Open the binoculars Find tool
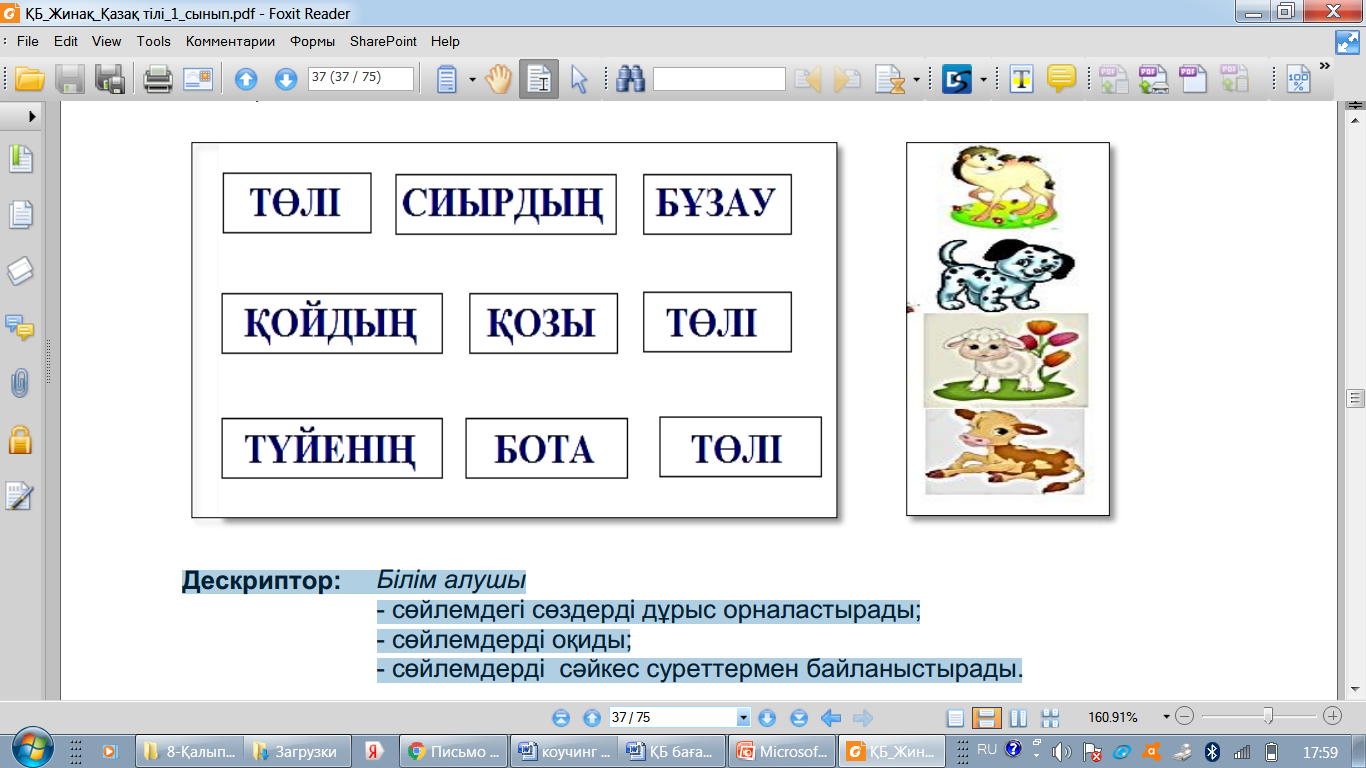The image size is (1366, 768). point(630,79)
